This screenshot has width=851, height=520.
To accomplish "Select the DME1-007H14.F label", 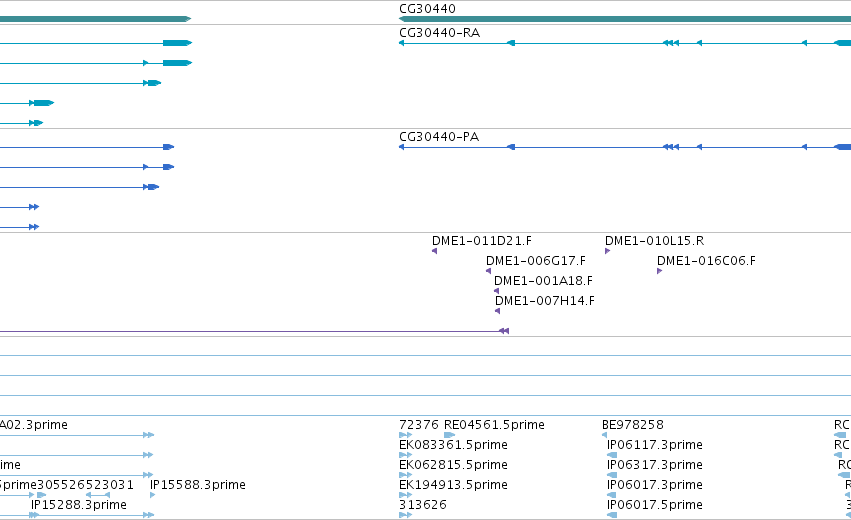I will point(544,301).
